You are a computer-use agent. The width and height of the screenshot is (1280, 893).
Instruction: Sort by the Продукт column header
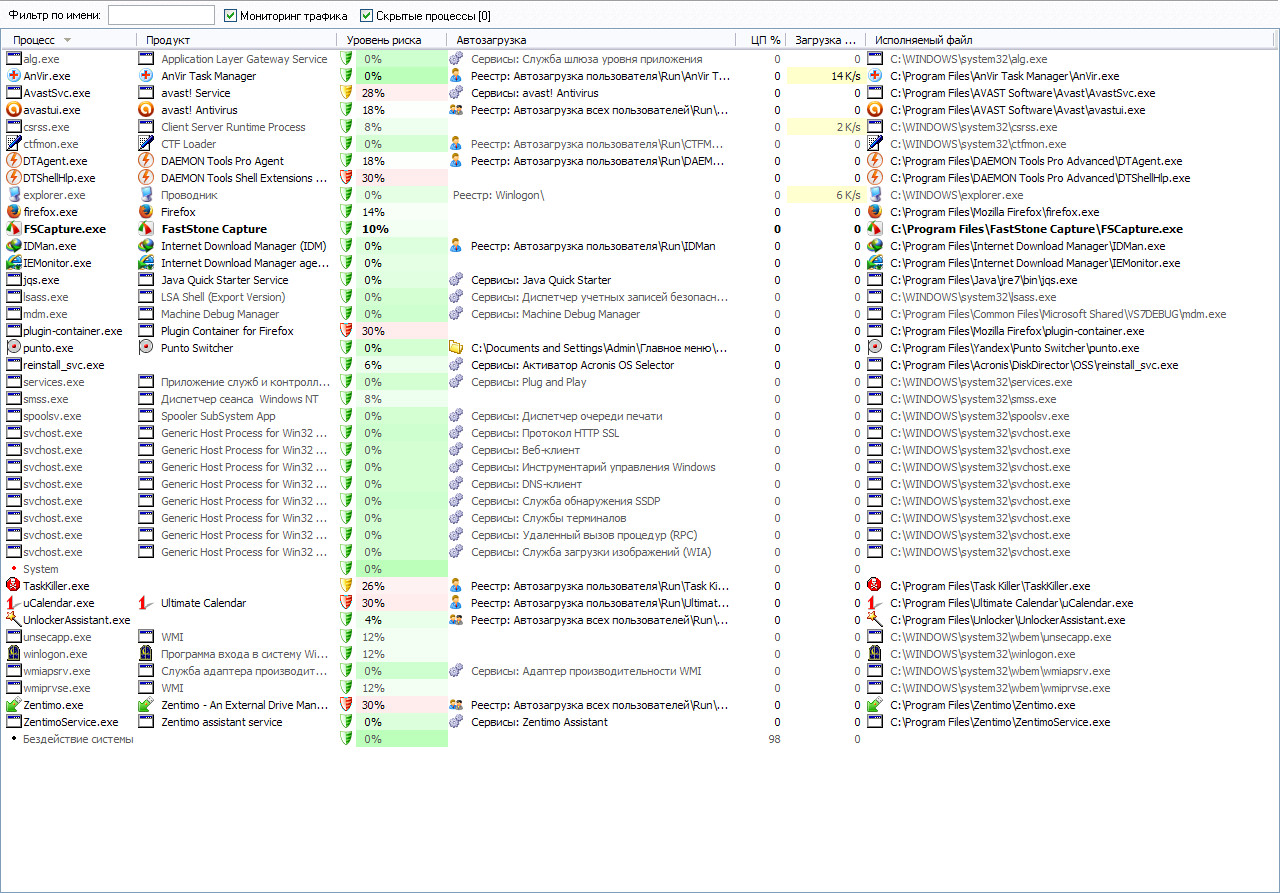pos(236,40)
